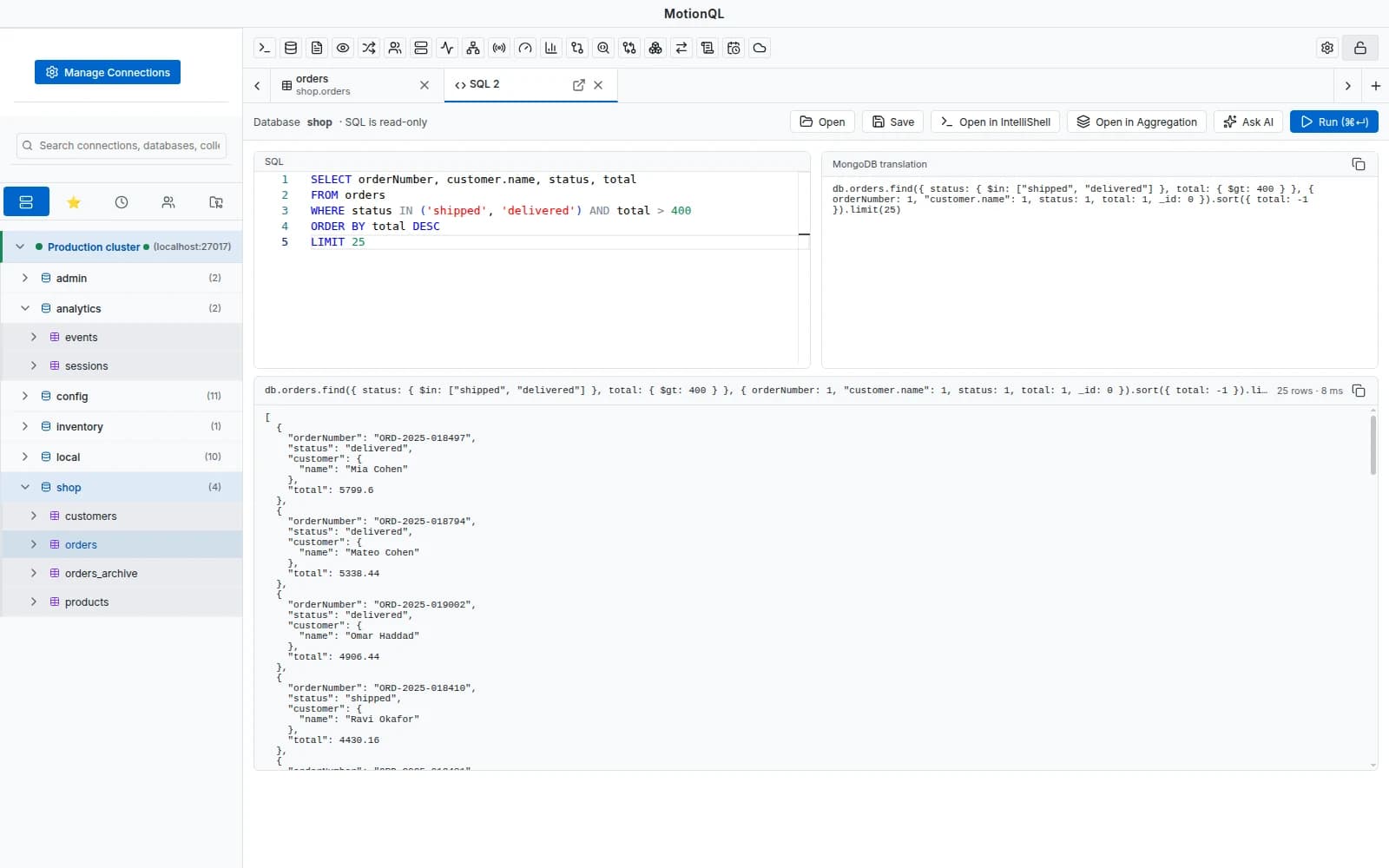Click the shuffle crossed-arrows toolbar icon
This screenshot has height=868, width=1389.
click(369, 48)
